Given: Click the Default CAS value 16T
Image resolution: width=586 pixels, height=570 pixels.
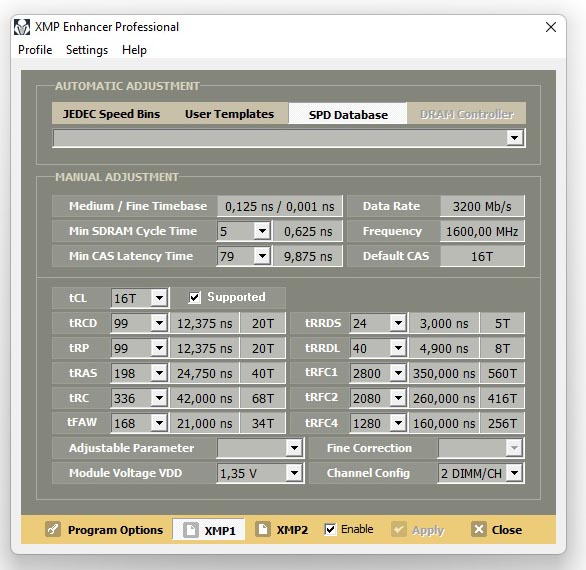Looking at the screenshot, I should coord(482,256).
